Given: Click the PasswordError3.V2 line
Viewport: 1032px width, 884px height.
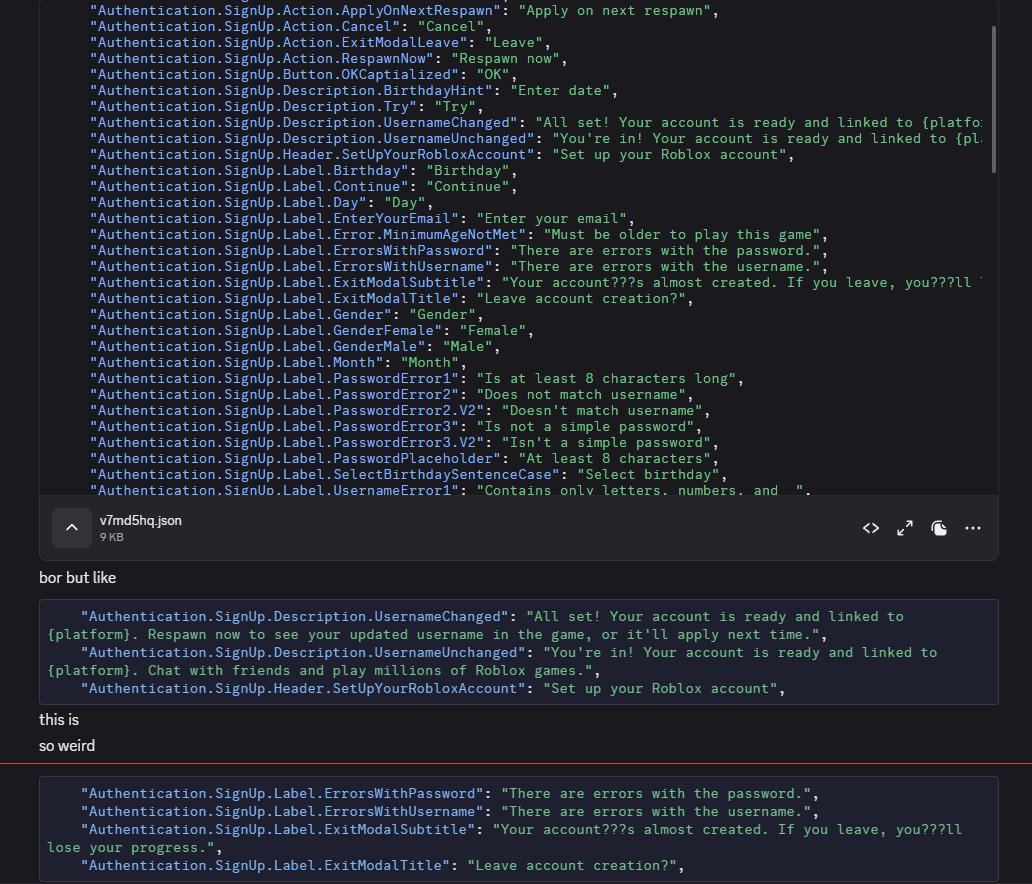Looking at the screenshot, I should pos(404,442).
